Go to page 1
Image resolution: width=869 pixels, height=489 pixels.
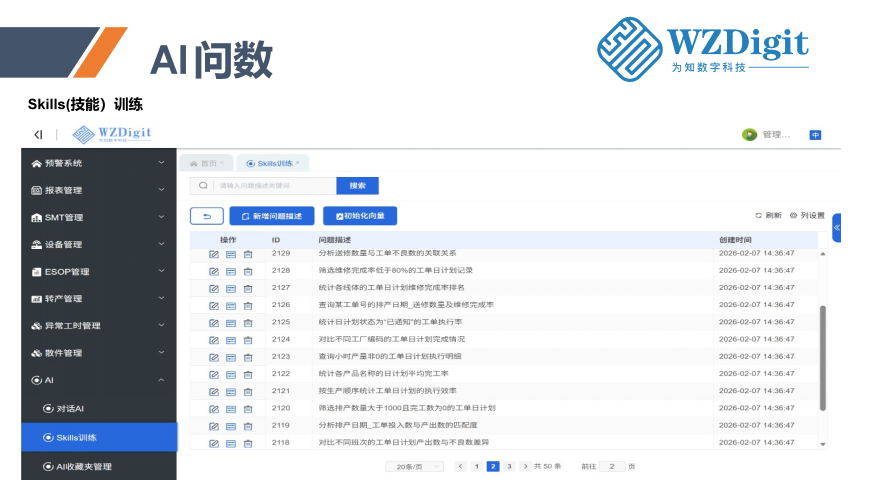coord(477,467)
